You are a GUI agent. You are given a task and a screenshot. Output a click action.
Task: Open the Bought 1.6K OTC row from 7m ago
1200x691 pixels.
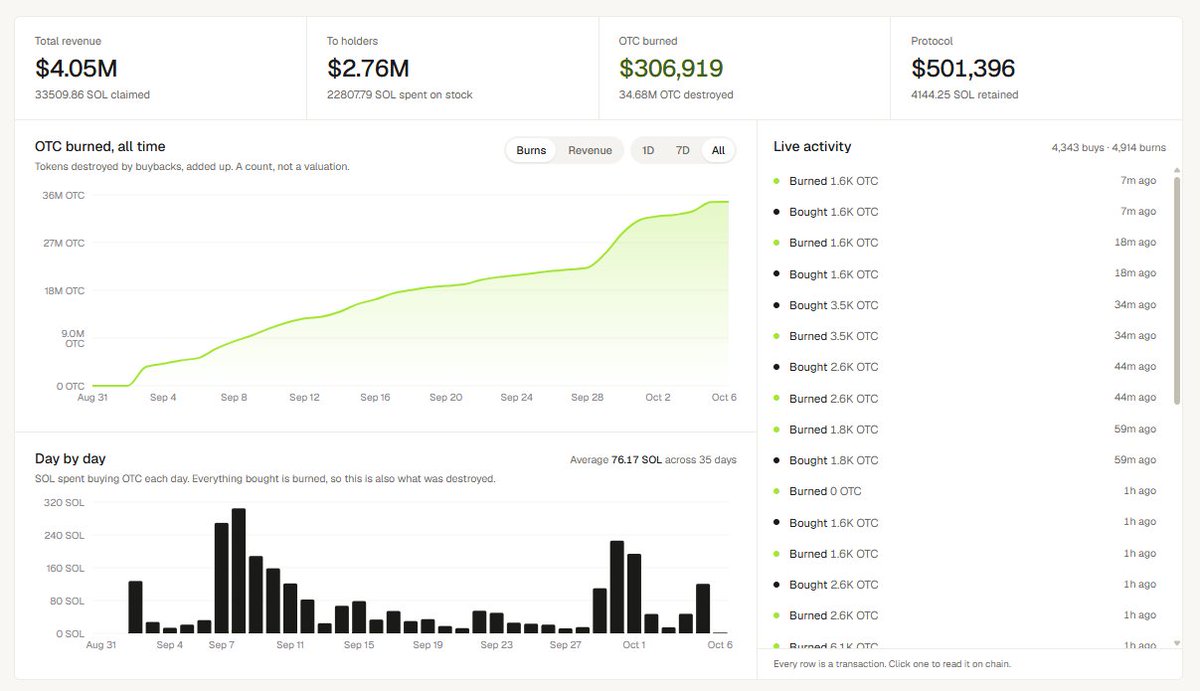[x=965, y=212]
